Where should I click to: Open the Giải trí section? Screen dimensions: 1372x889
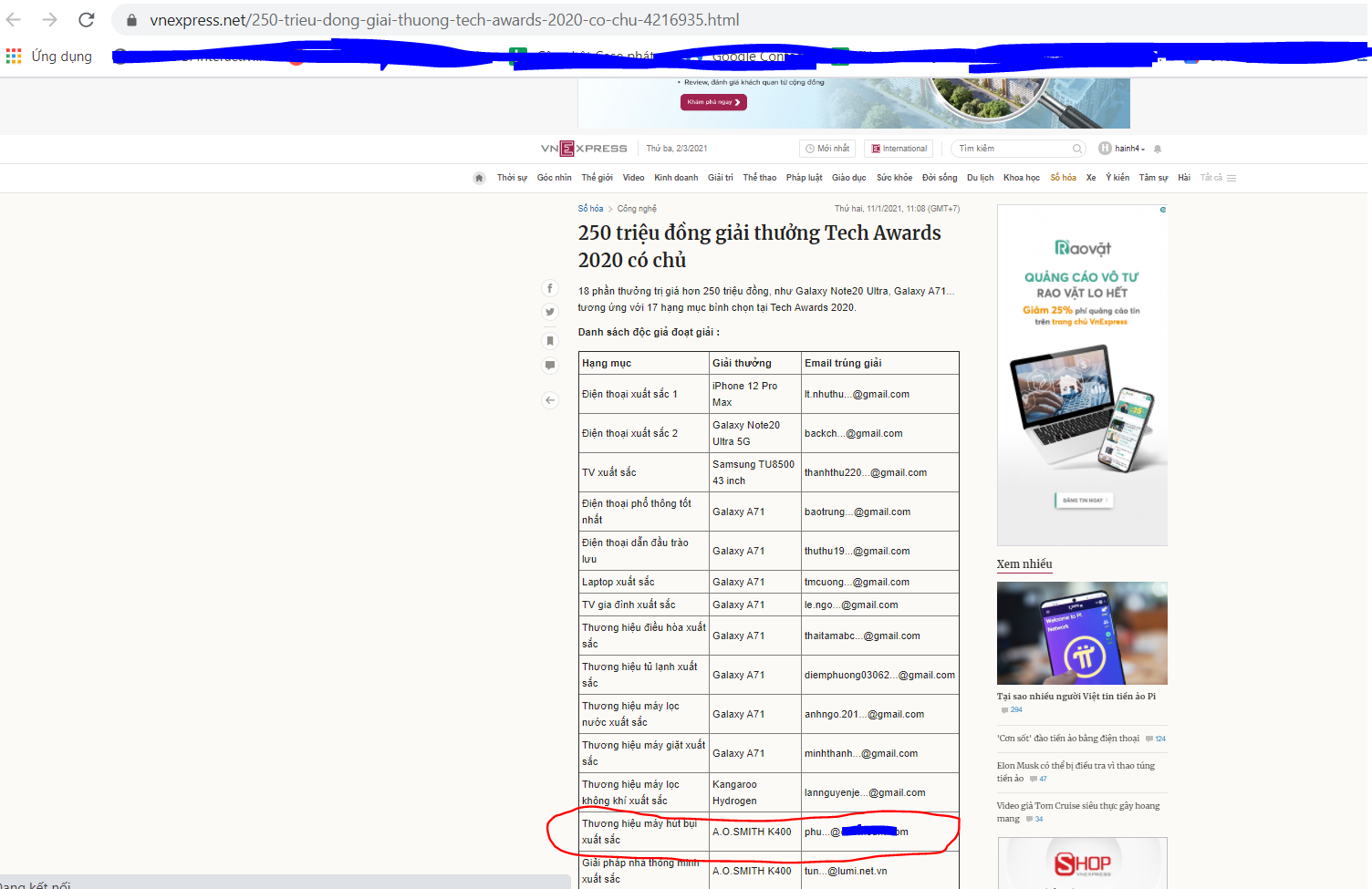coord(721,178)
